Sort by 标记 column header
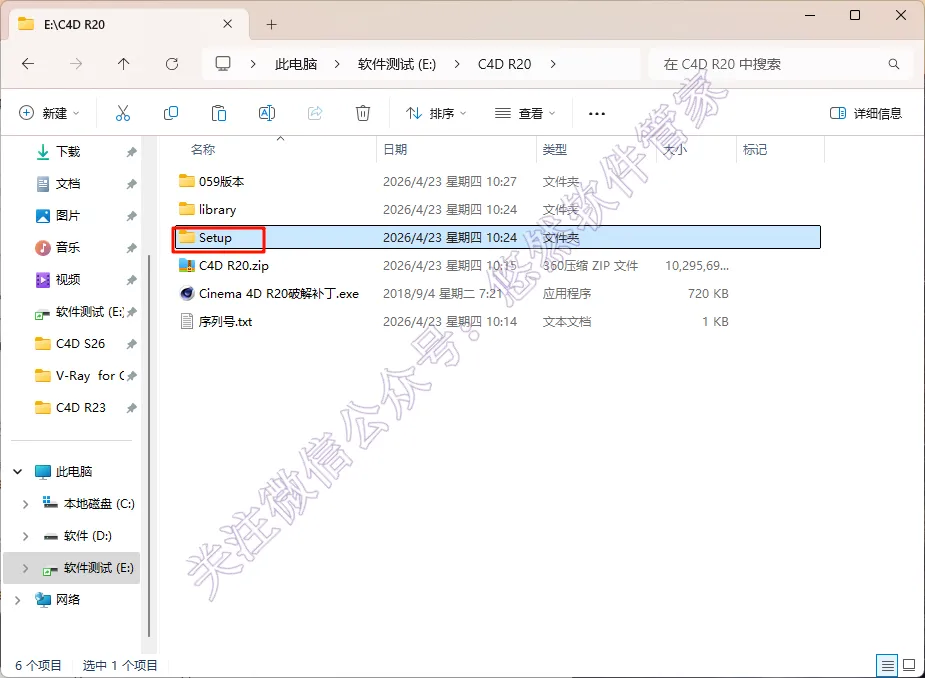Screen dimensions: 925x678 click(x=755, y=149)
